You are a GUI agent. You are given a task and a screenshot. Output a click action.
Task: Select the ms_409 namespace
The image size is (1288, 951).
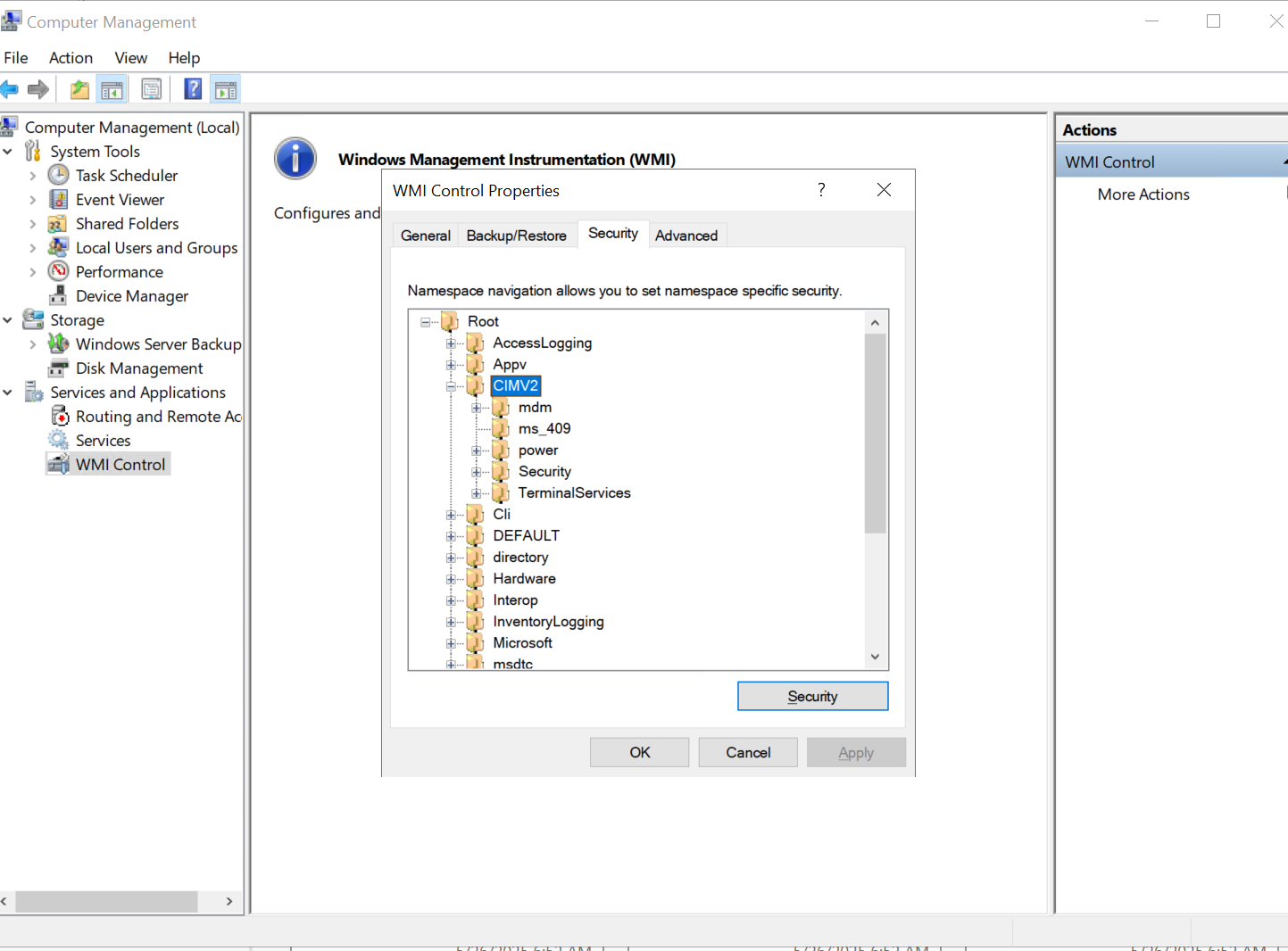544,429
